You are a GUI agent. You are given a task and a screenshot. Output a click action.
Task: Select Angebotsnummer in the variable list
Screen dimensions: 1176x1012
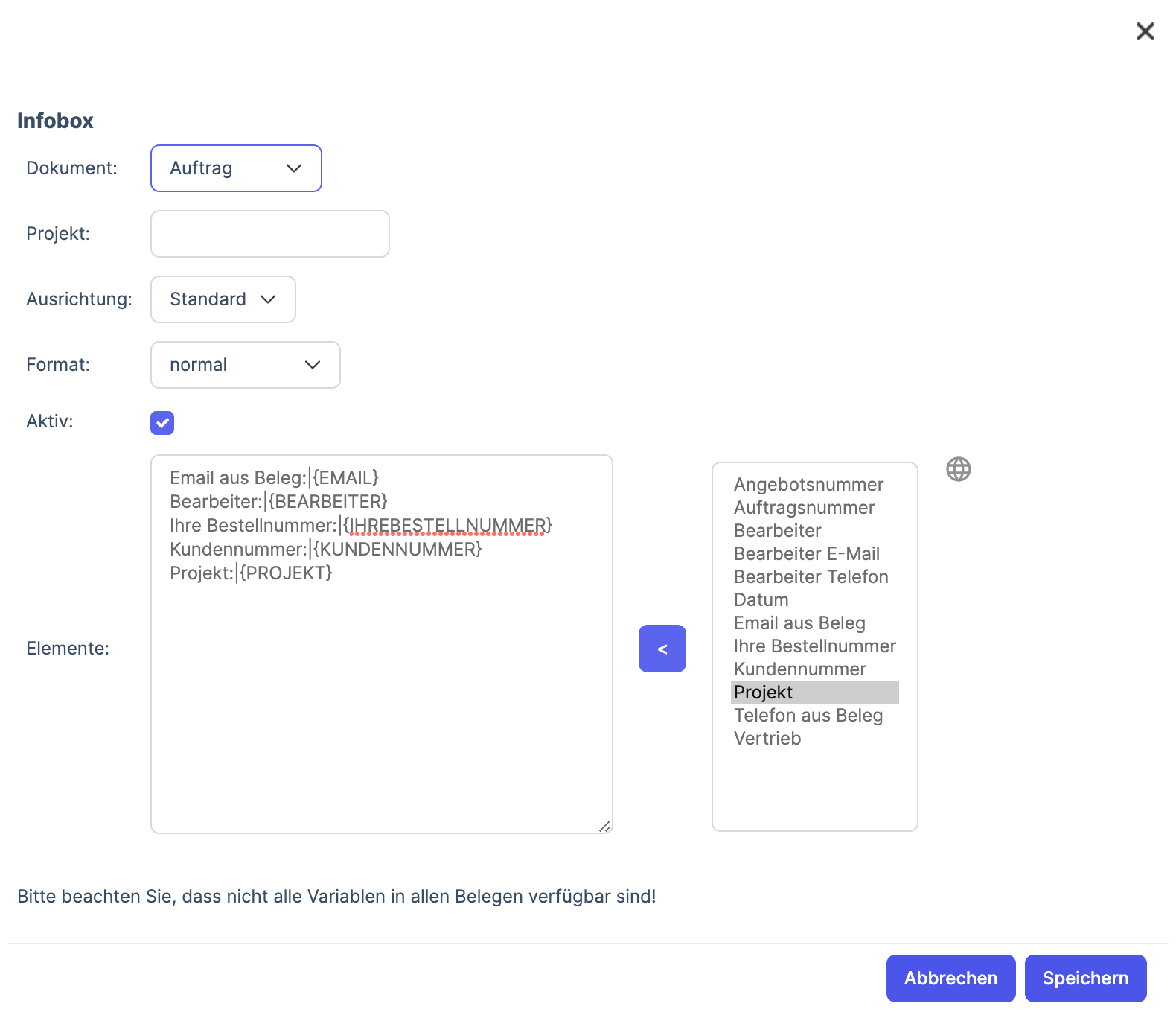coord(808,485)
